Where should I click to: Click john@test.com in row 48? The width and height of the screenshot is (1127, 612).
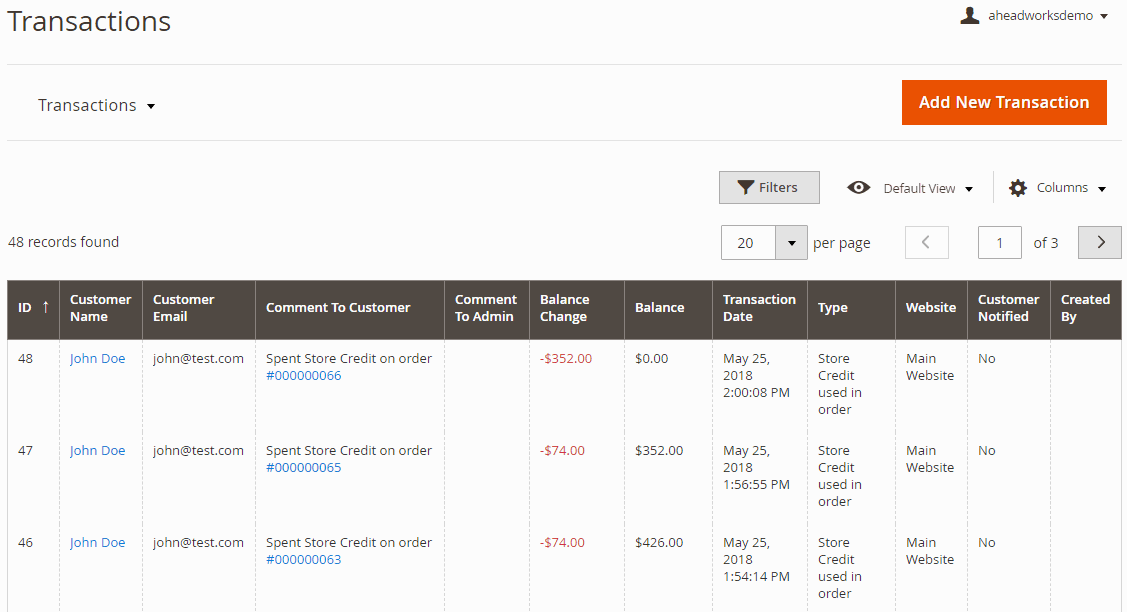point(198,358)
